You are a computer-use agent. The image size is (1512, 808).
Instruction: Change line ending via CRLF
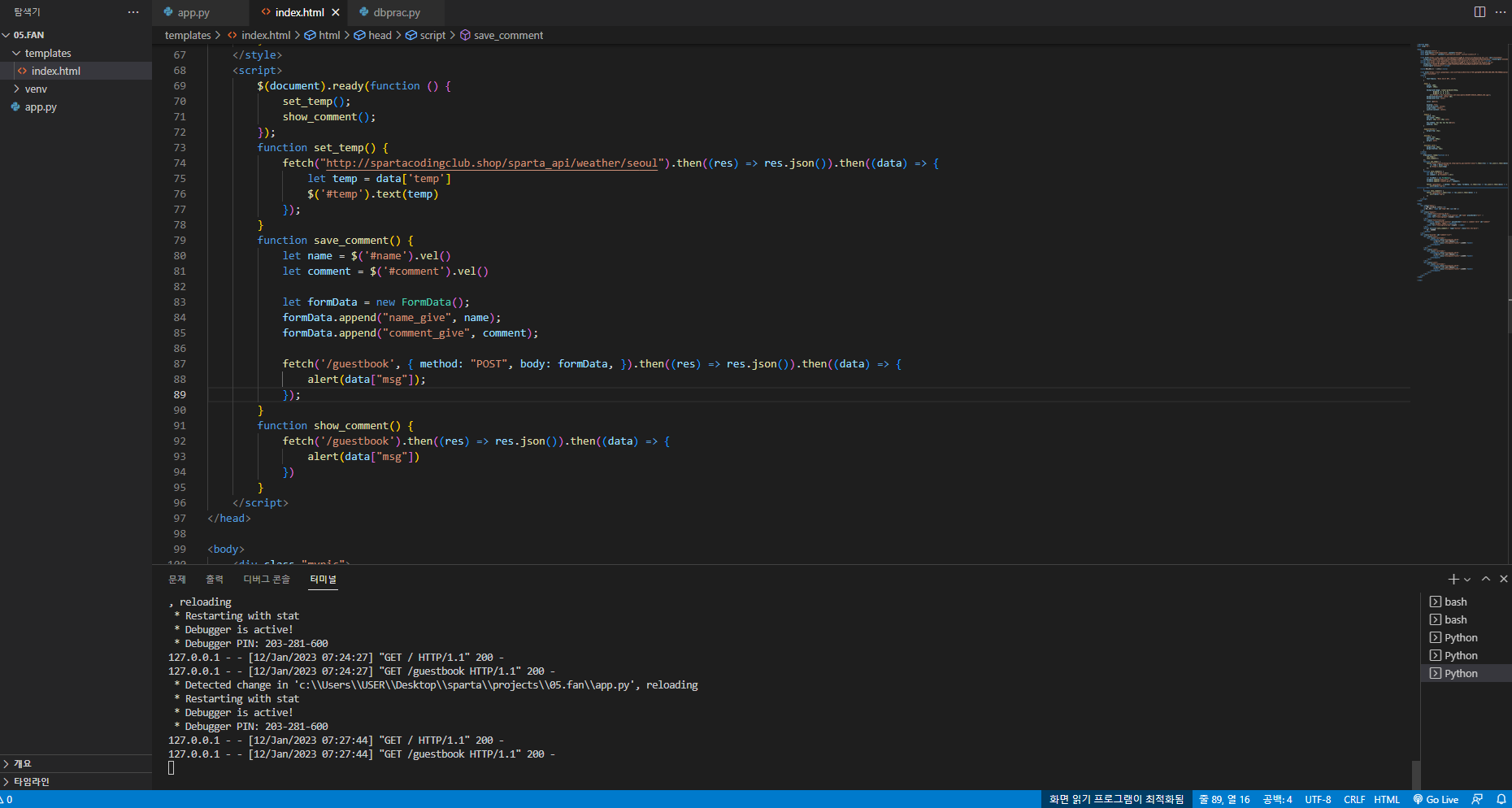point(1354,800)
